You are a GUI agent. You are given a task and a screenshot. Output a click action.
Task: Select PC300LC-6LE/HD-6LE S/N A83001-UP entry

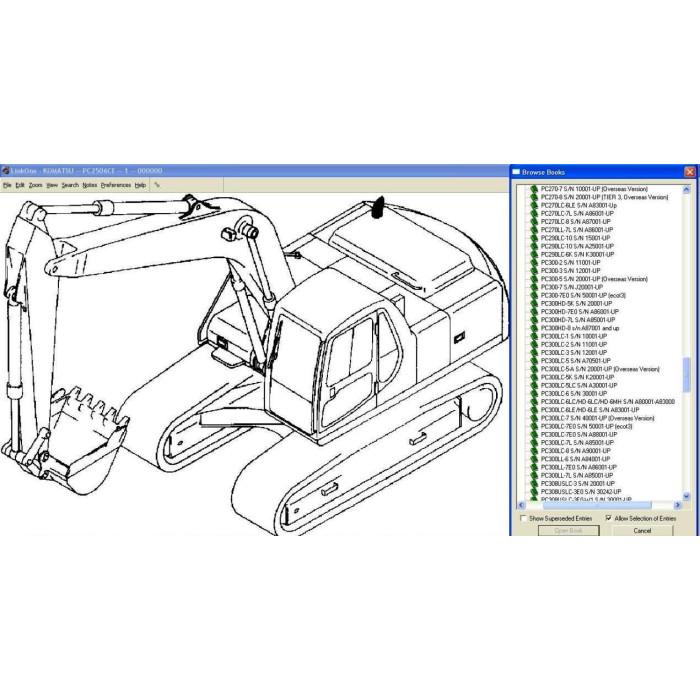[590, 410]
